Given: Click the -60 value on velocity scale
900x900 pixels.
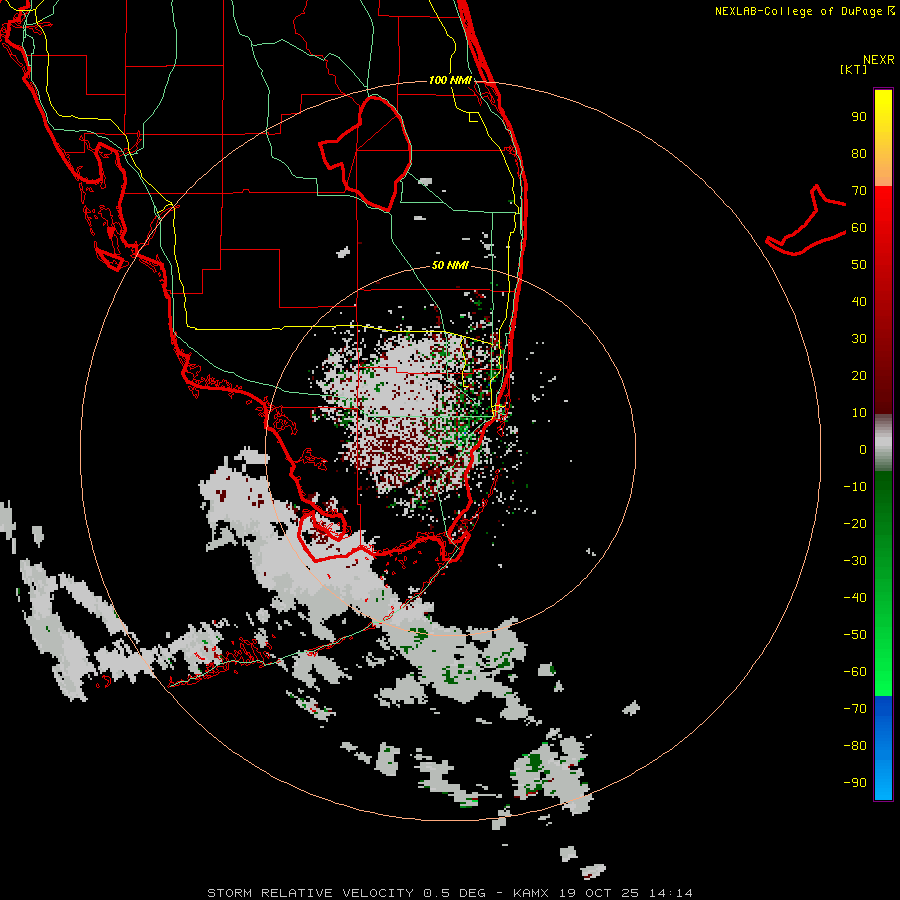Looking at the screenshot, I should click(x=855, y=672).
